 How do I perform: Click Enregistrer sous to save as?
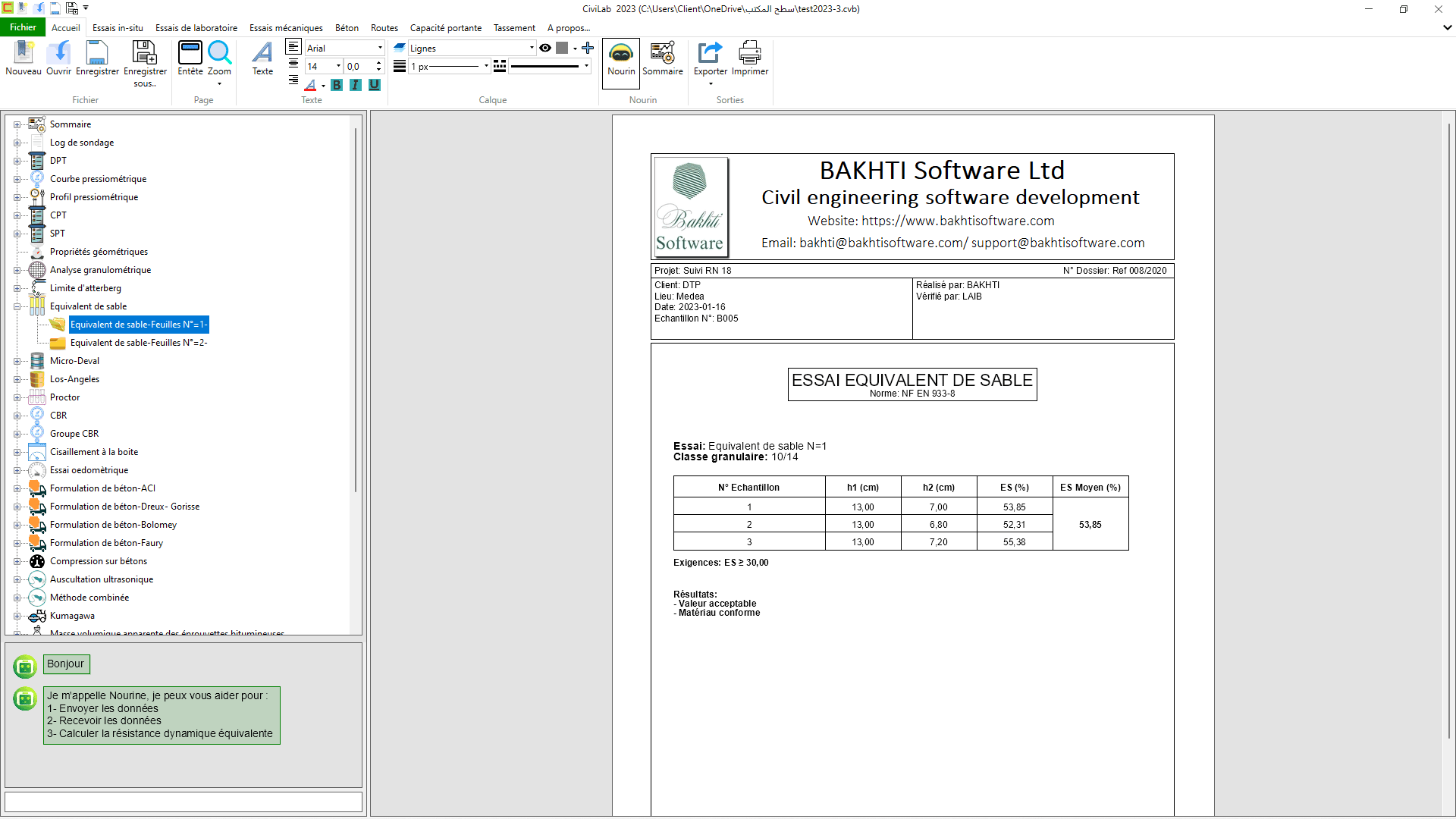(x=145, y=64)
